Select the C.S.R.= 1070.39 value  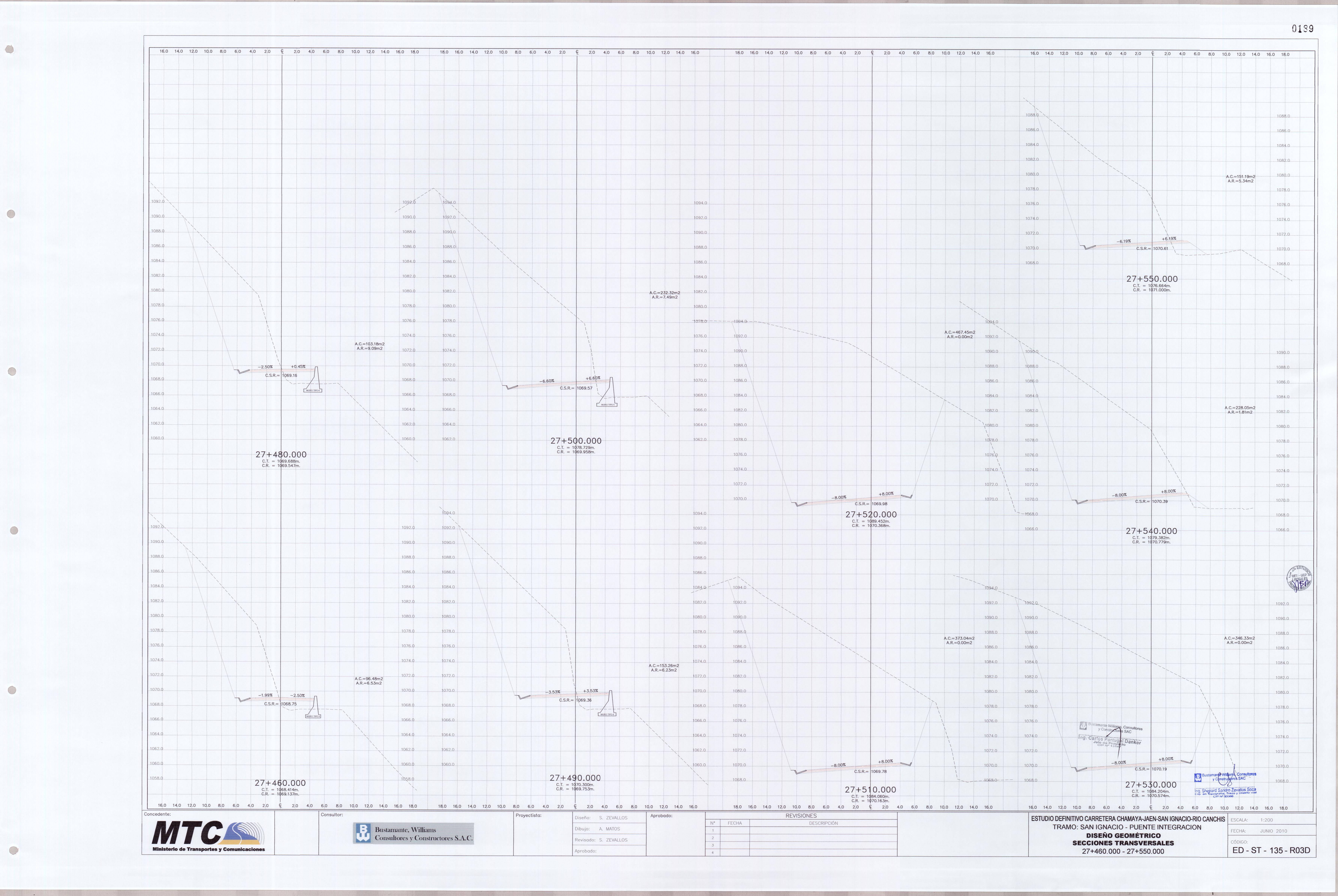1151,501
